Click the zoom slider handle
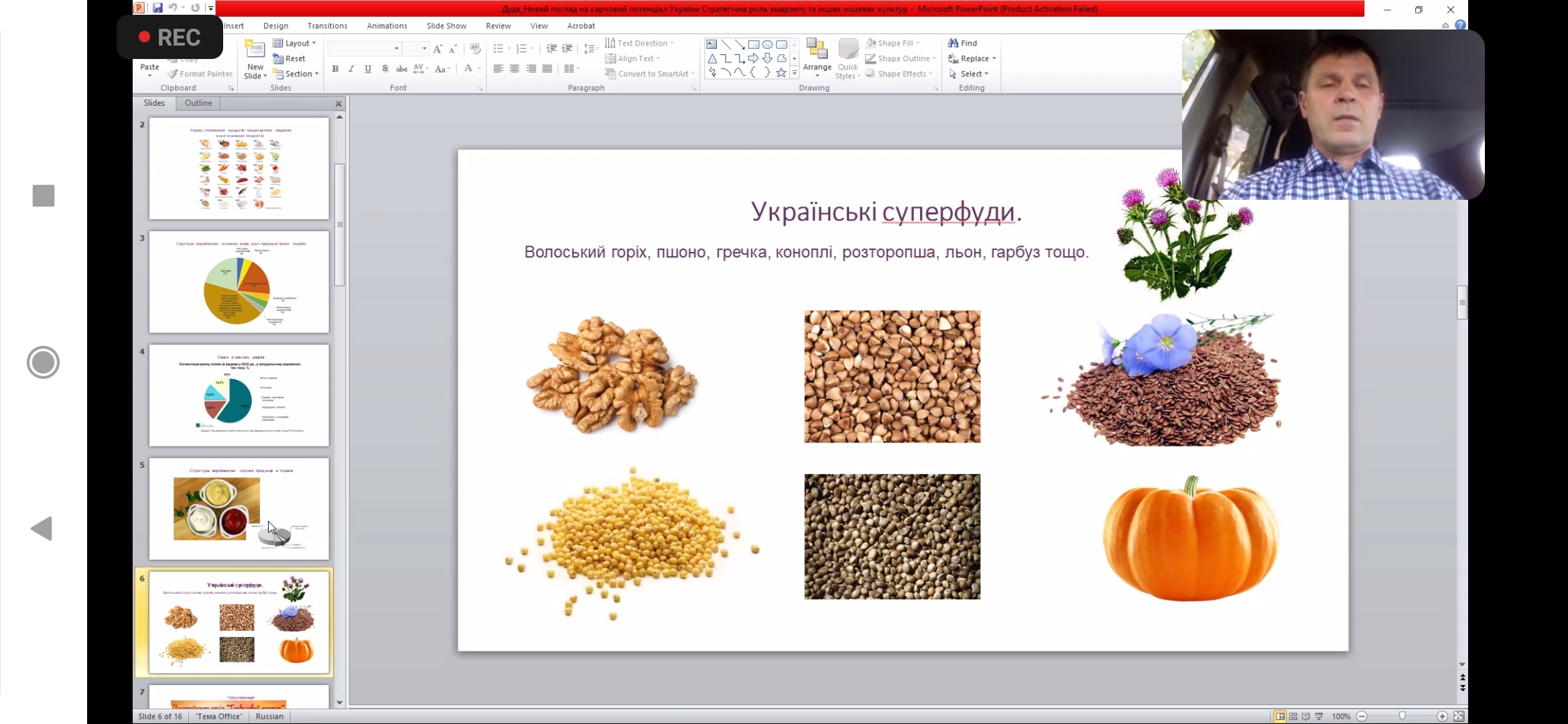The width and height of the screenshot is (1568, 724). point(1402,717)
